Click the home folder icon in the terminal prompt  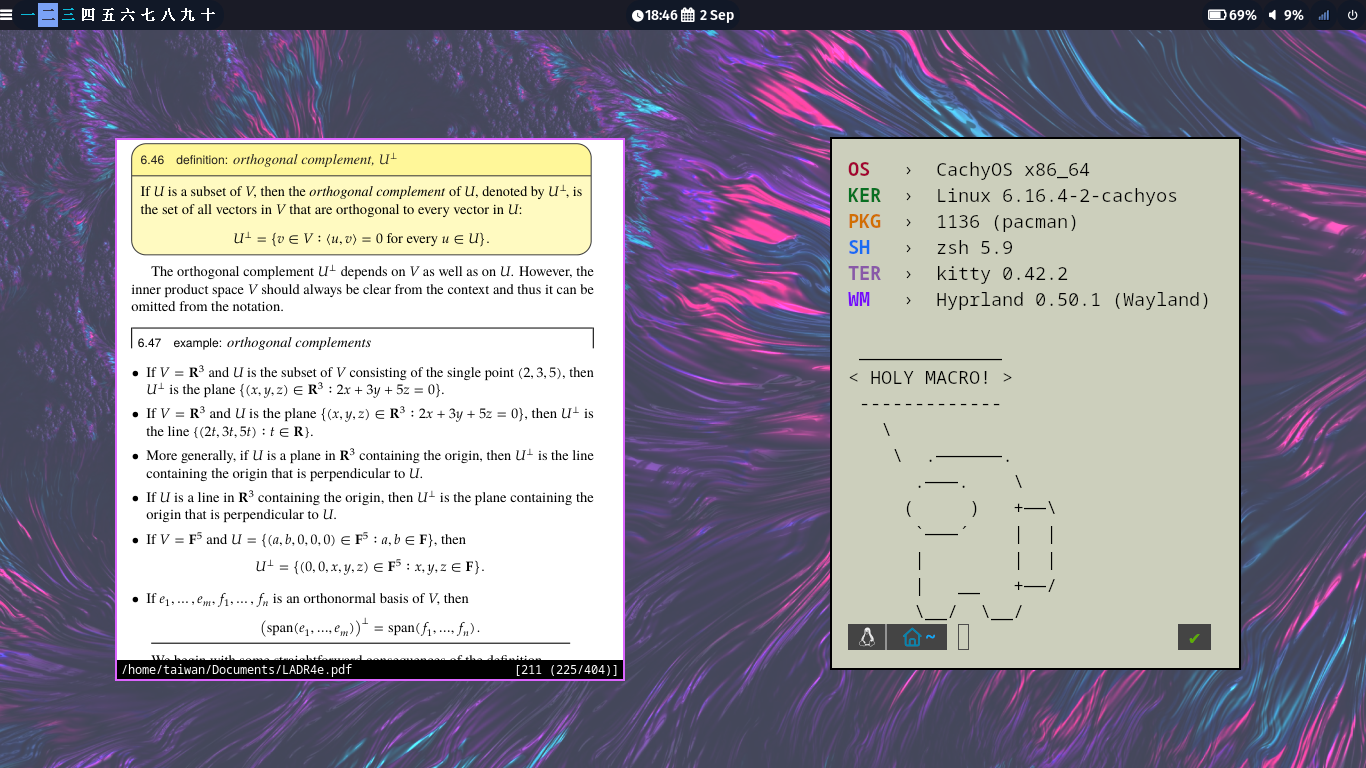912,637
